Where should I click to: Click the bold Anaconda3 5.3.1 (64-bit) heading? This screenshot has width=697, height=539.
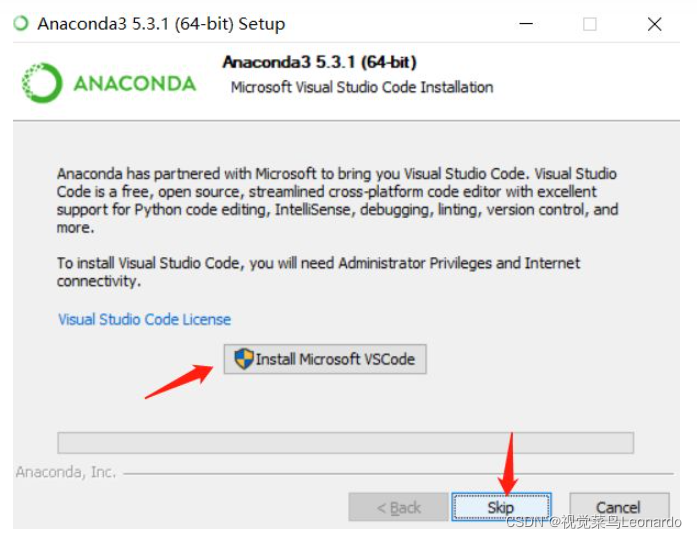319,62
